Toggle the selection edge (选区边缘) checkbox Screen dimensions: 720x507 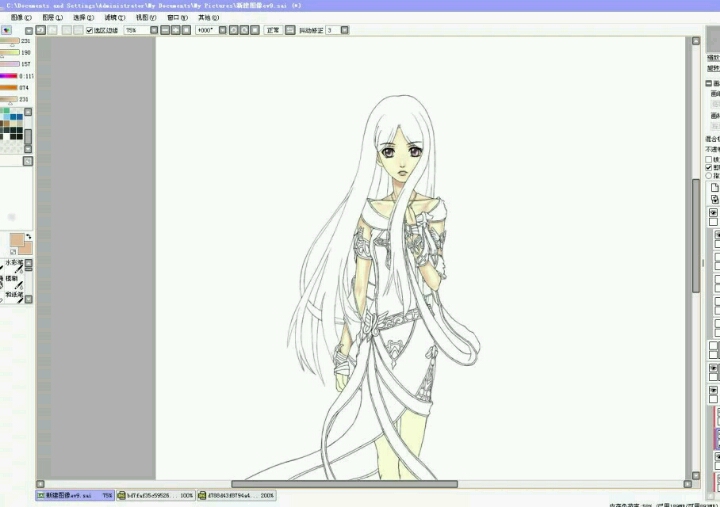coord(89,30)
